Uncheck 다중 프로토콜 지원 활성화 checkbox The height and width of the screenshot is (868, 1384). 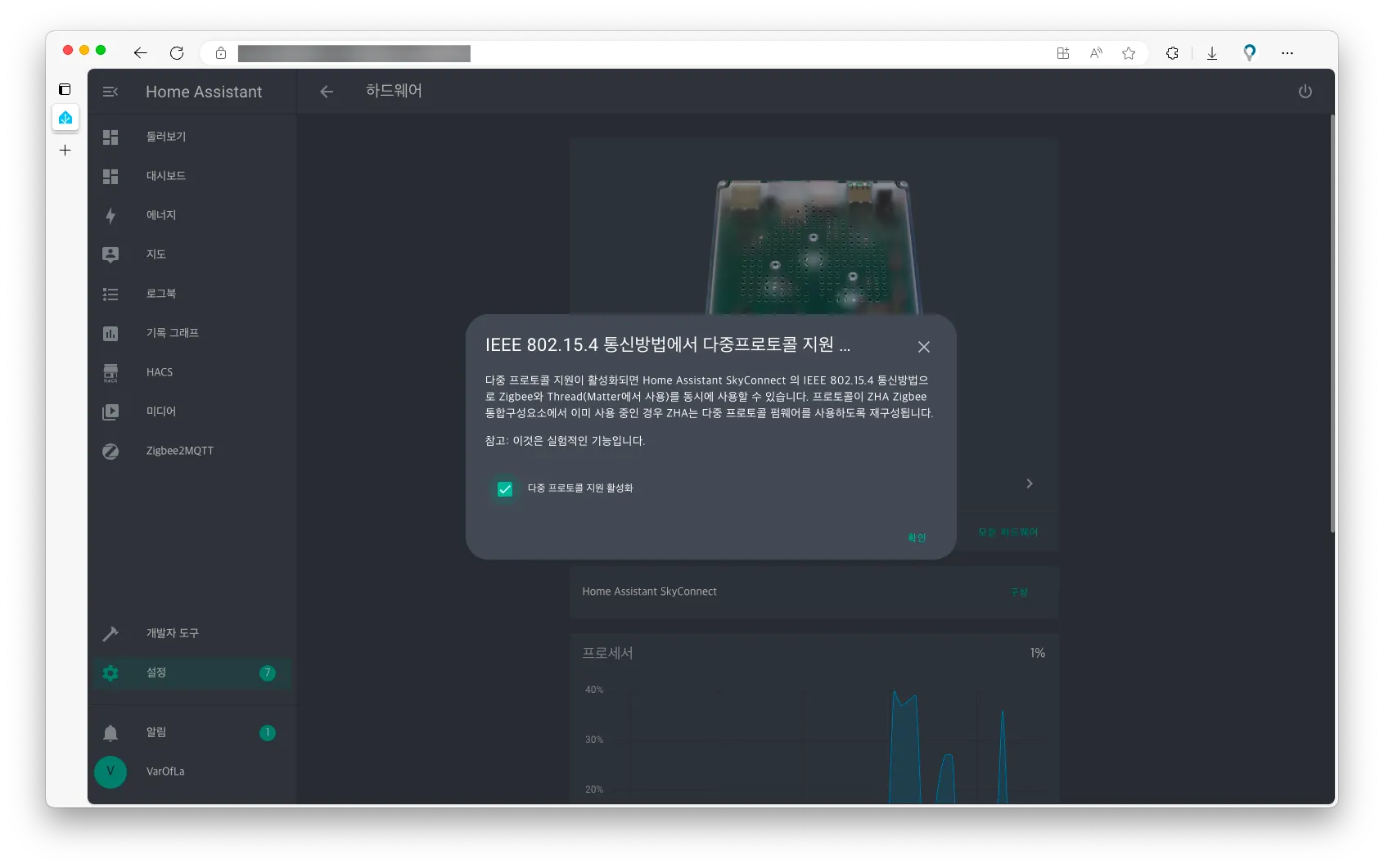[x=505, y=489]
